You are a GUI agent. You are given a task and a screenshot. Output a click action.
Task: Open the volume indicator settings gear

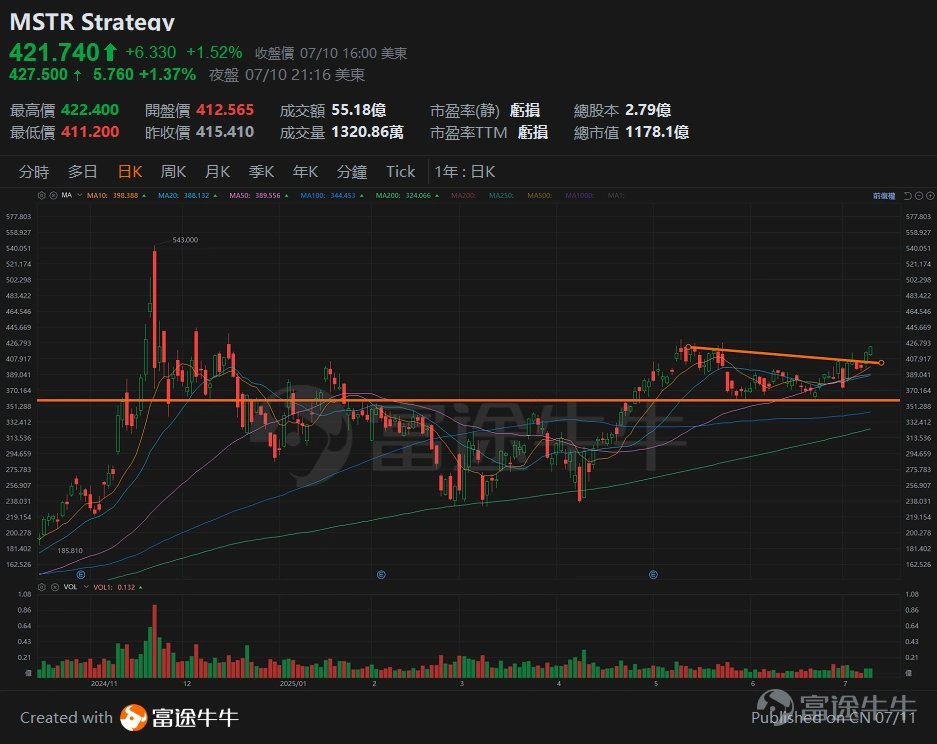[x=42, y=585]
